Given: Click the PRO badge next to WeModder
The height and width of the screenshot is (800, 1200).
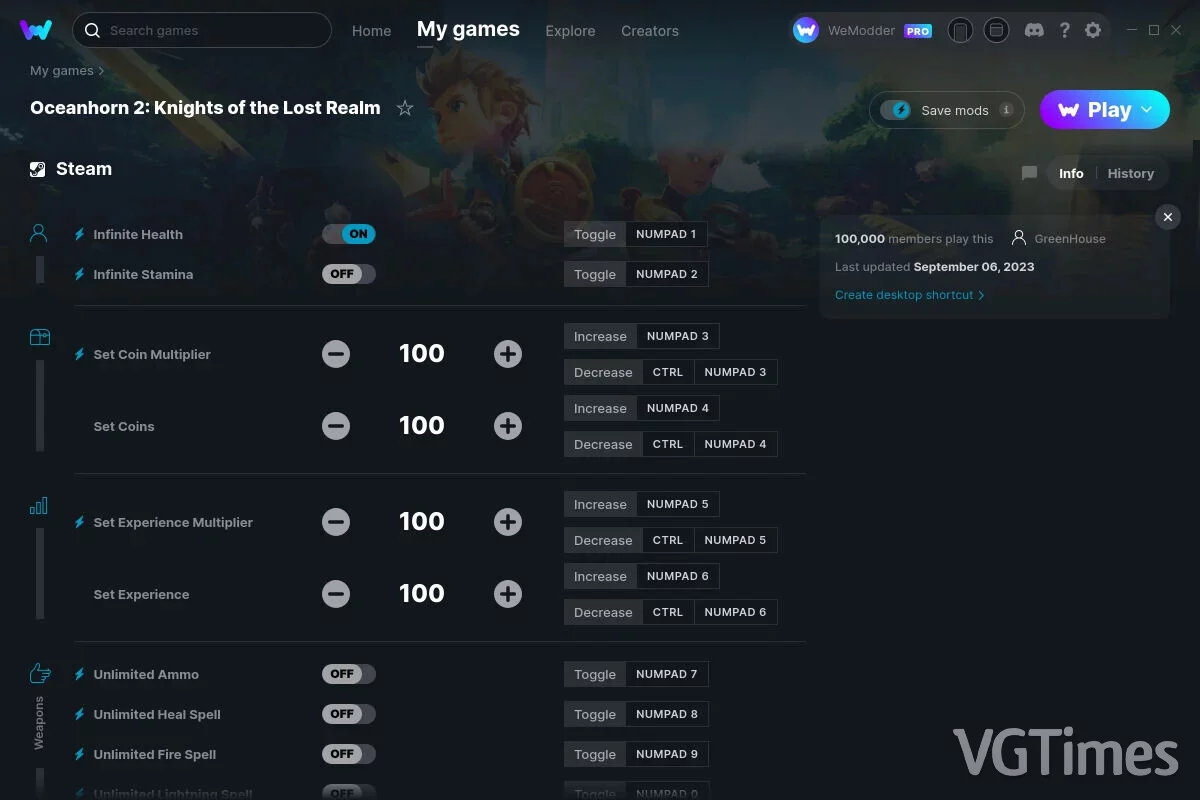Looking at the screenshot, I should [918, 31].
